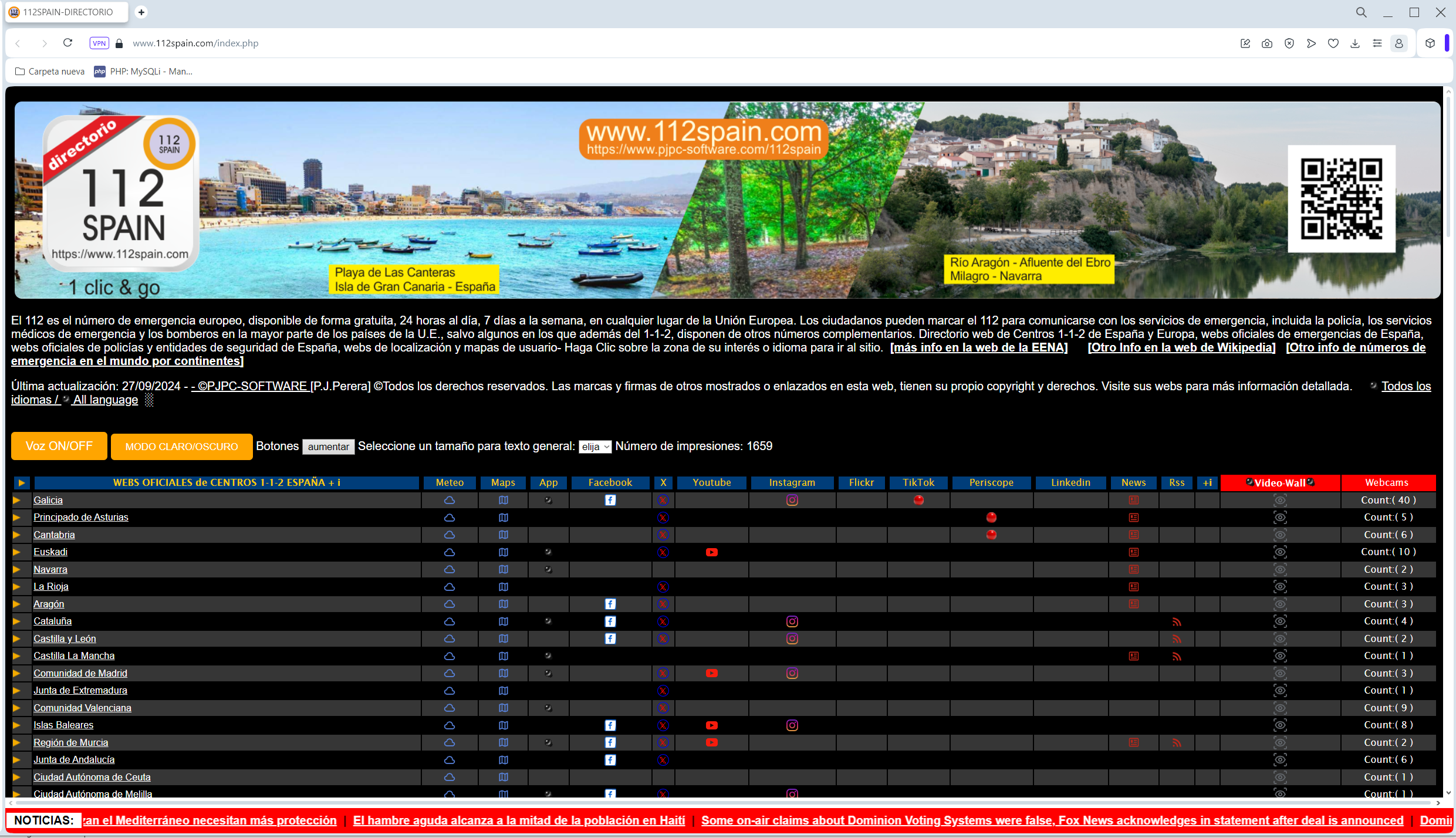The width and height of the screenshot is (1456, 838).
Task: Open the Islas Baleares Instagram icon
Action: coord(792,725)
